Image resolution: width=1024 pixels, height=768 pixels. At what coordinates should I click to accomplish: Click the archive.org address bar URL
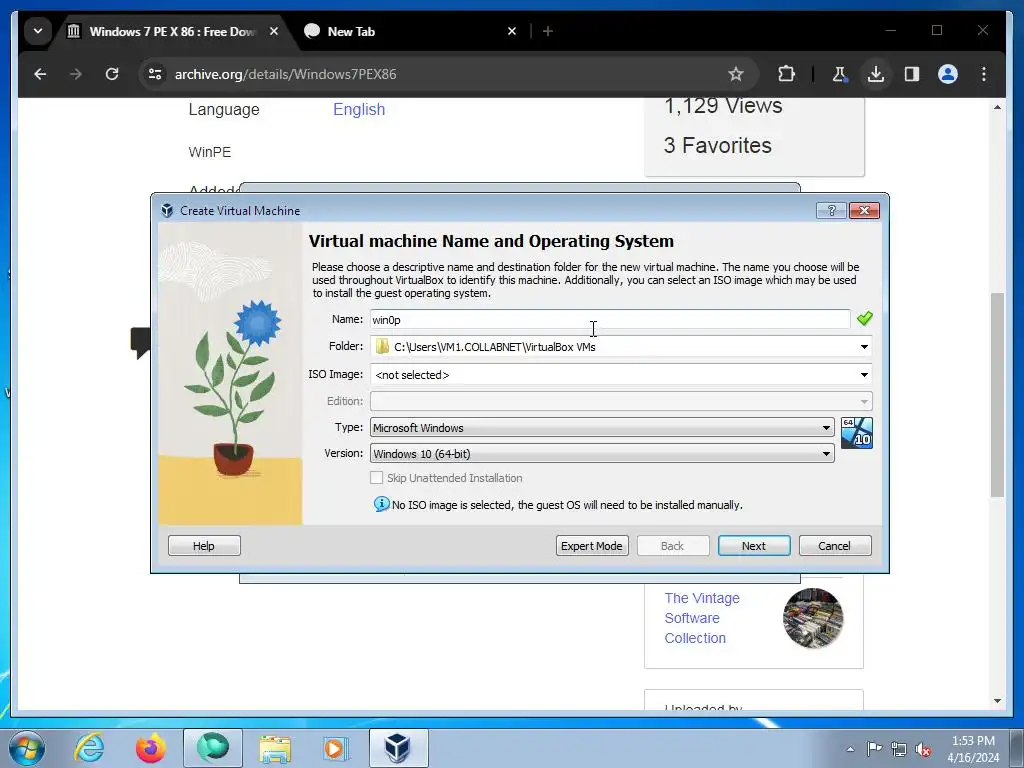pyautogui.click(x=285, y=74)
